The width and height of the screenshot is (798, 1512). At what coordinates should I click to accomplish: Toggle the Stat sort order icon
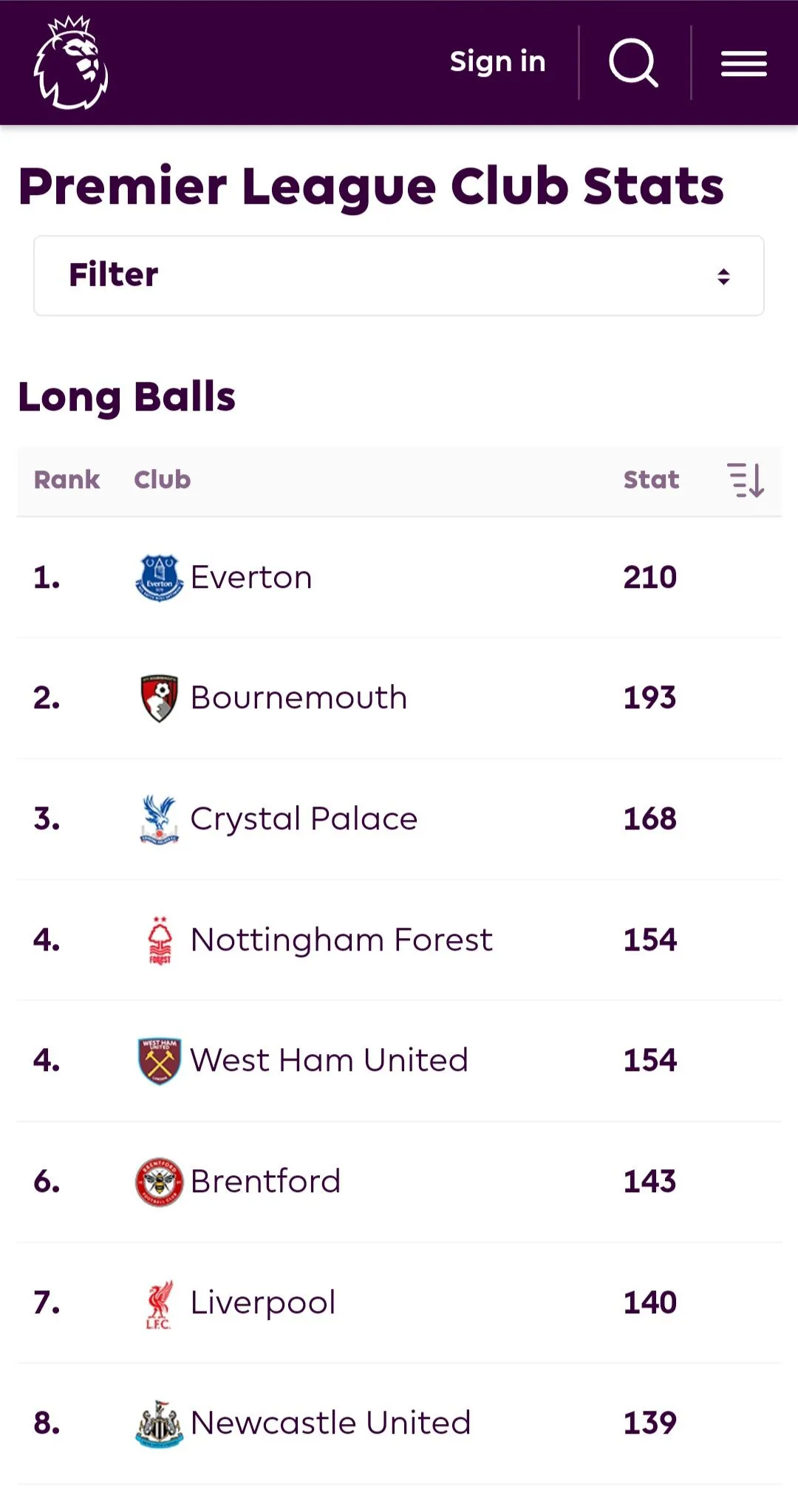[746, 480]
